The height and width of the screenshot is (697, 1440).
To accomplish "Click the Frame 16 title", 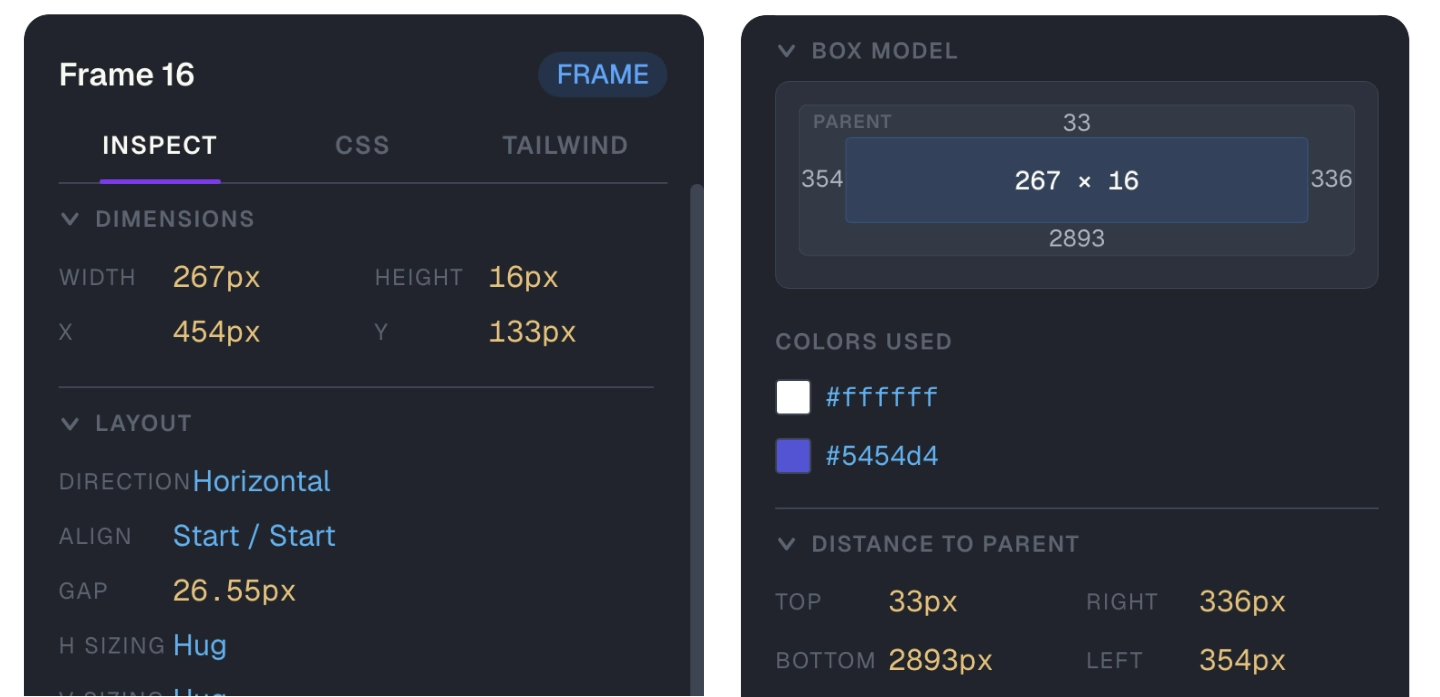I will click(x=127, y=74).
